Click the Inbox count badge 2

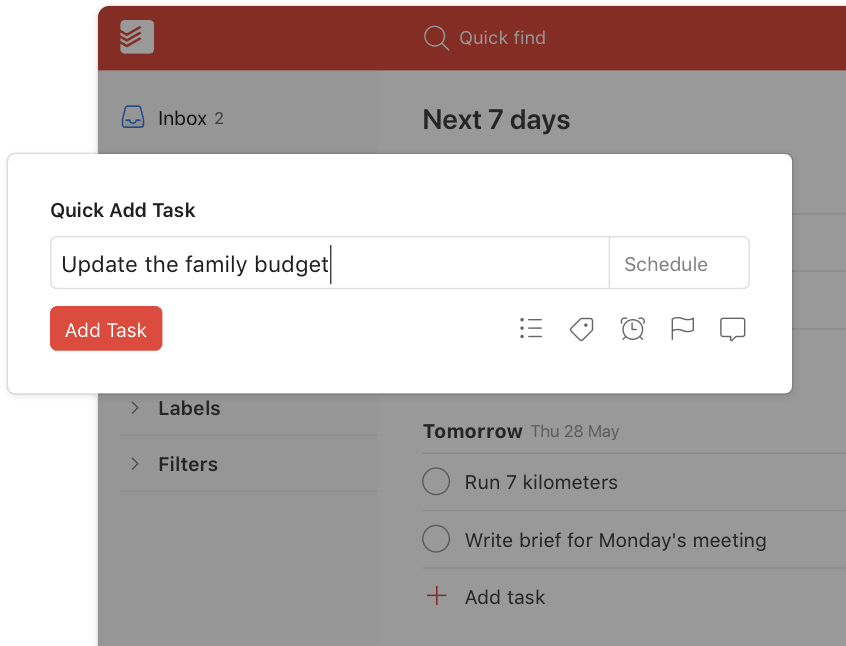(x=219, y=118)
